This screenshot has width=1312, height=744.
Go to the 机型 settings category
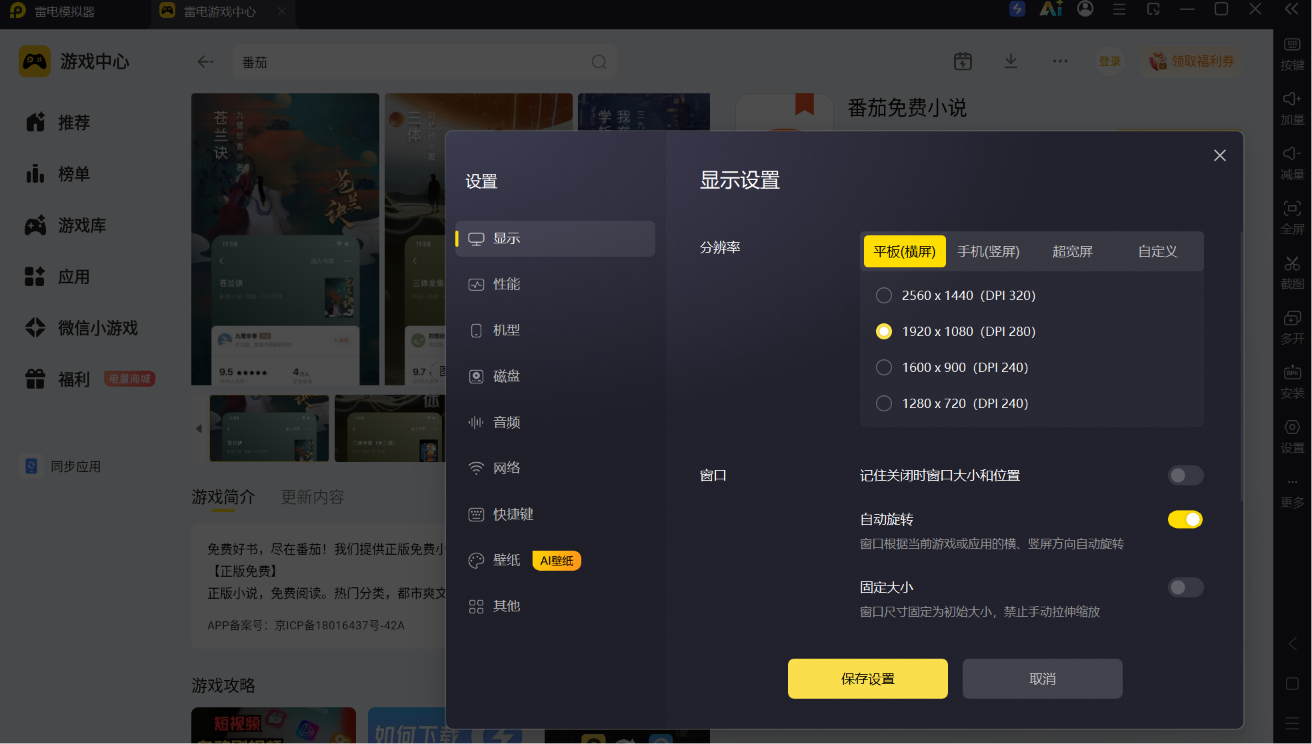555,330
